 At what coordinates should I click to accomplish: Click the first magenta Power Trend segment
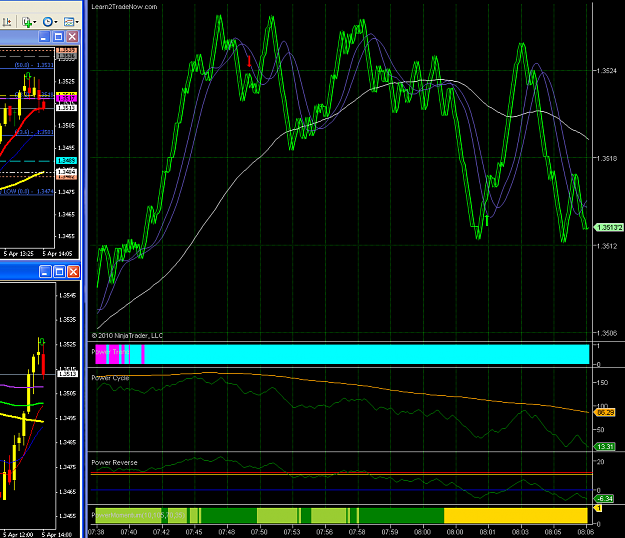click(101, 354)
